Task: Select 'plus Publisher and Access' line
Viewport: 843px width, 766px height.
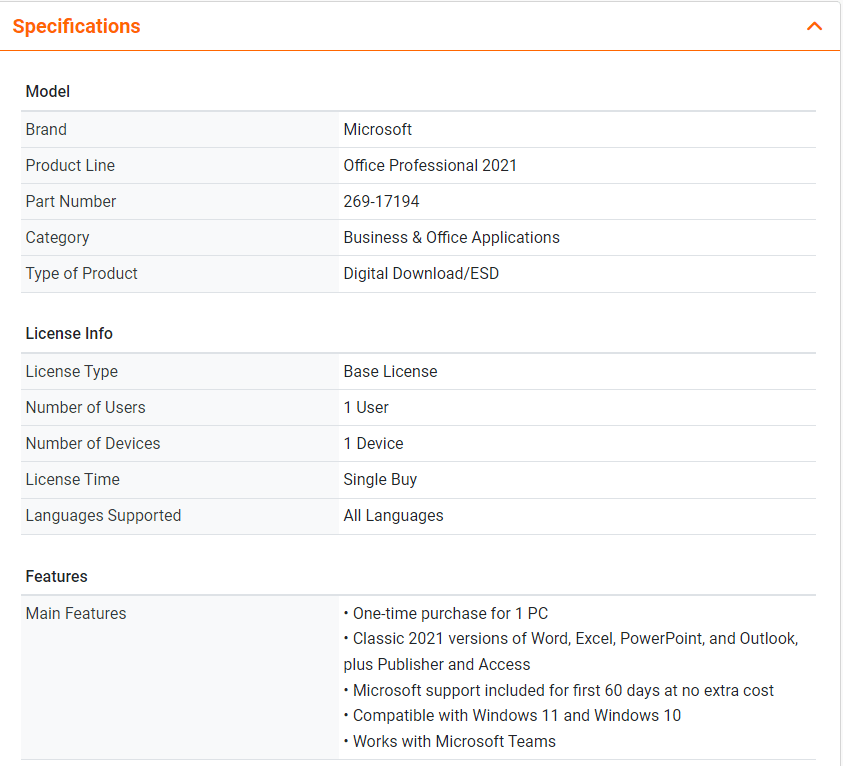Action: [437, 664]
